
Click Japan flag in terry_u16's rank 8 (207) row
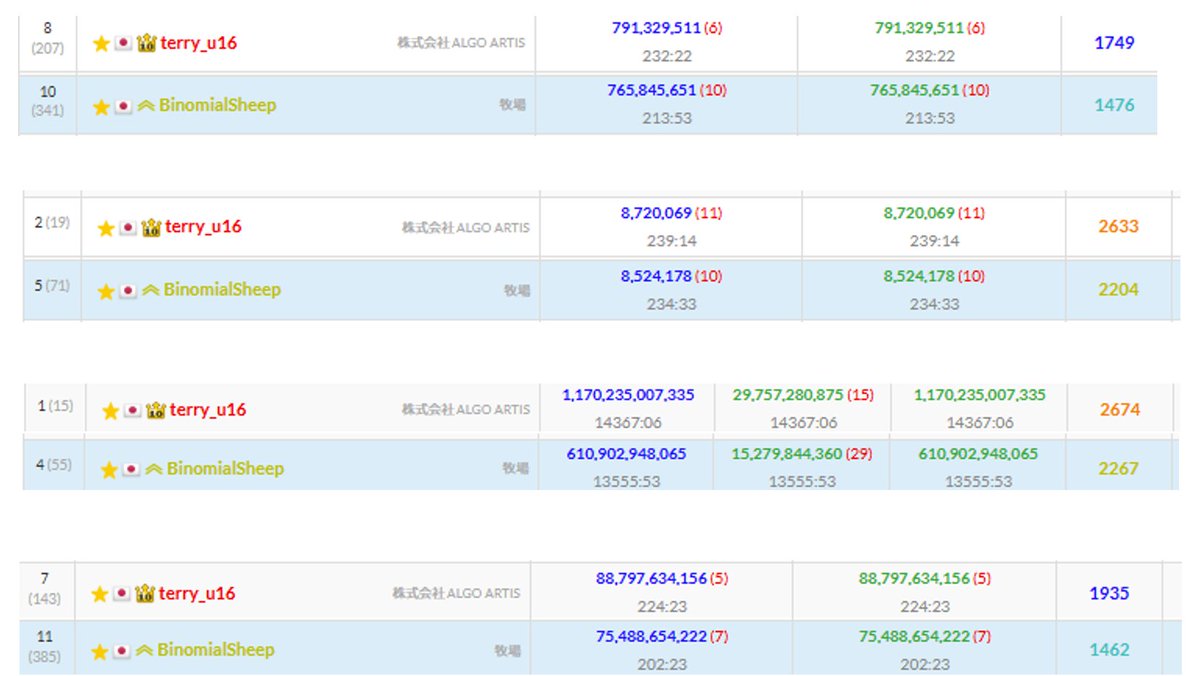(123, 44)
